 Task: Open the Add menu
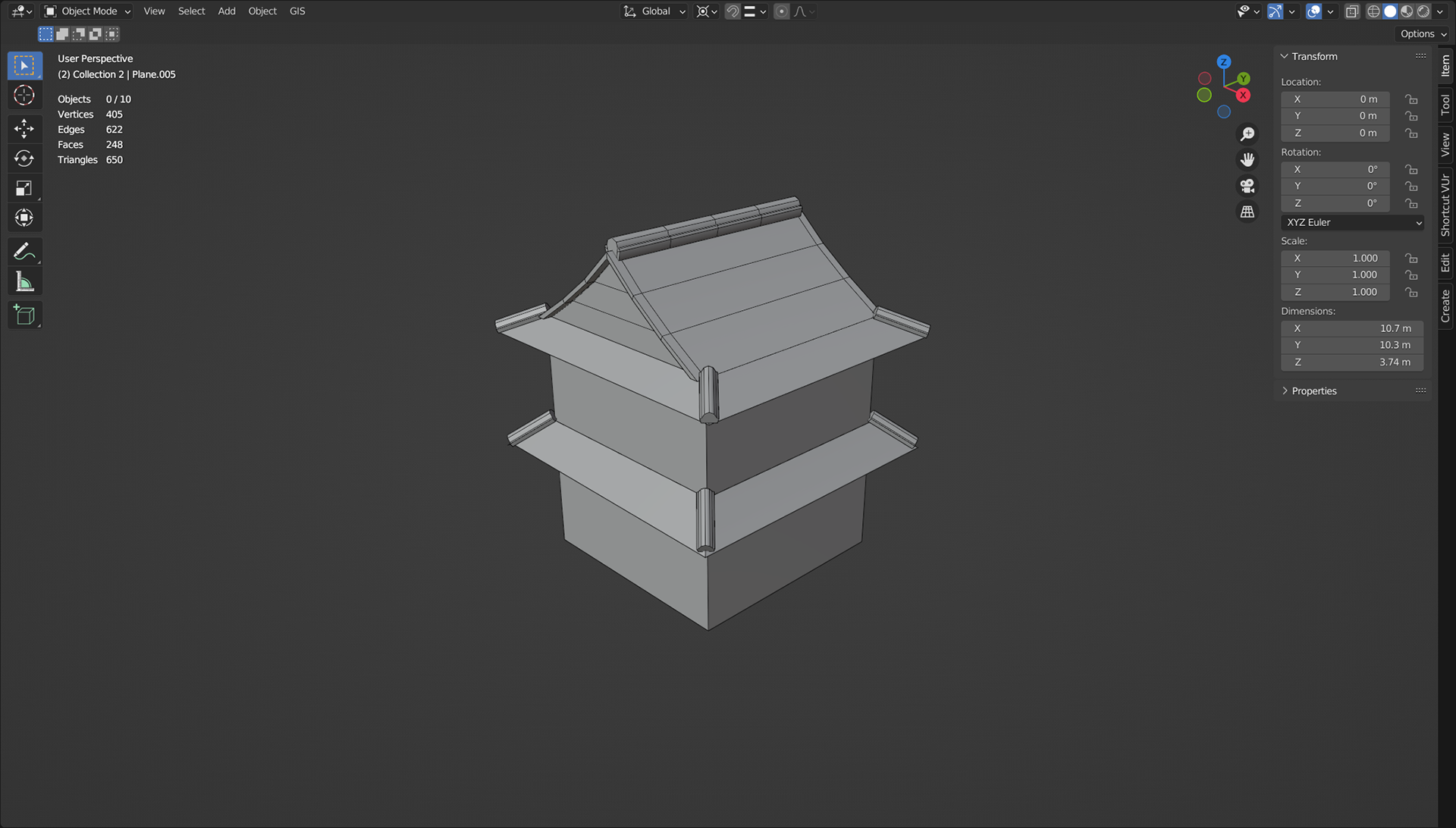tap(226, 11)
